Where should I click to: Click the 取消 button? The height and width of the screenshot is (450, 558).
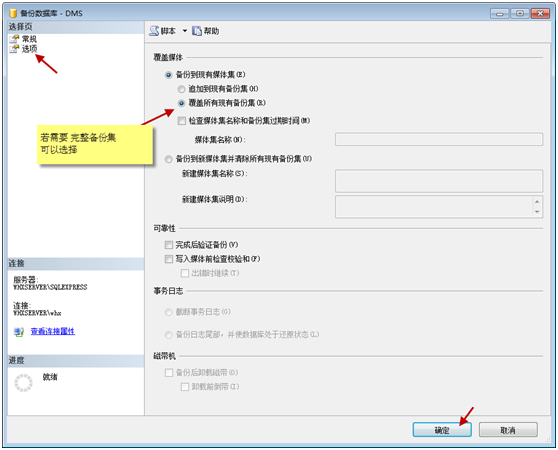click(x=508, y=430)
